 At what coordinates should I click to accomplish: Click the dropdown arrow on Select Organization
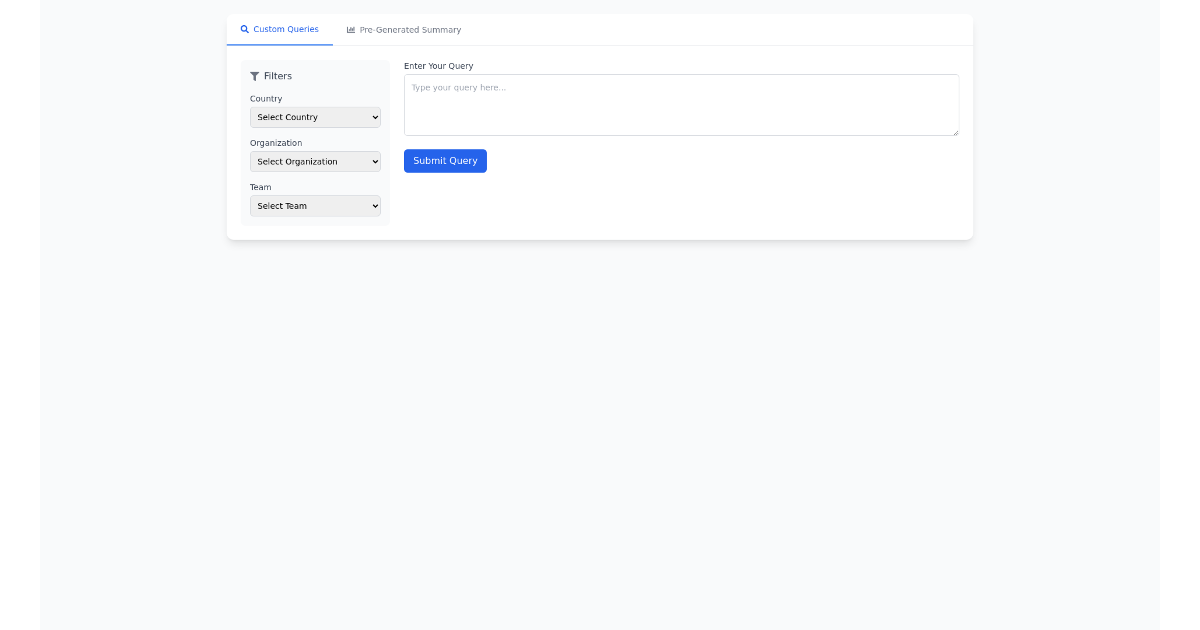[373, 161]
